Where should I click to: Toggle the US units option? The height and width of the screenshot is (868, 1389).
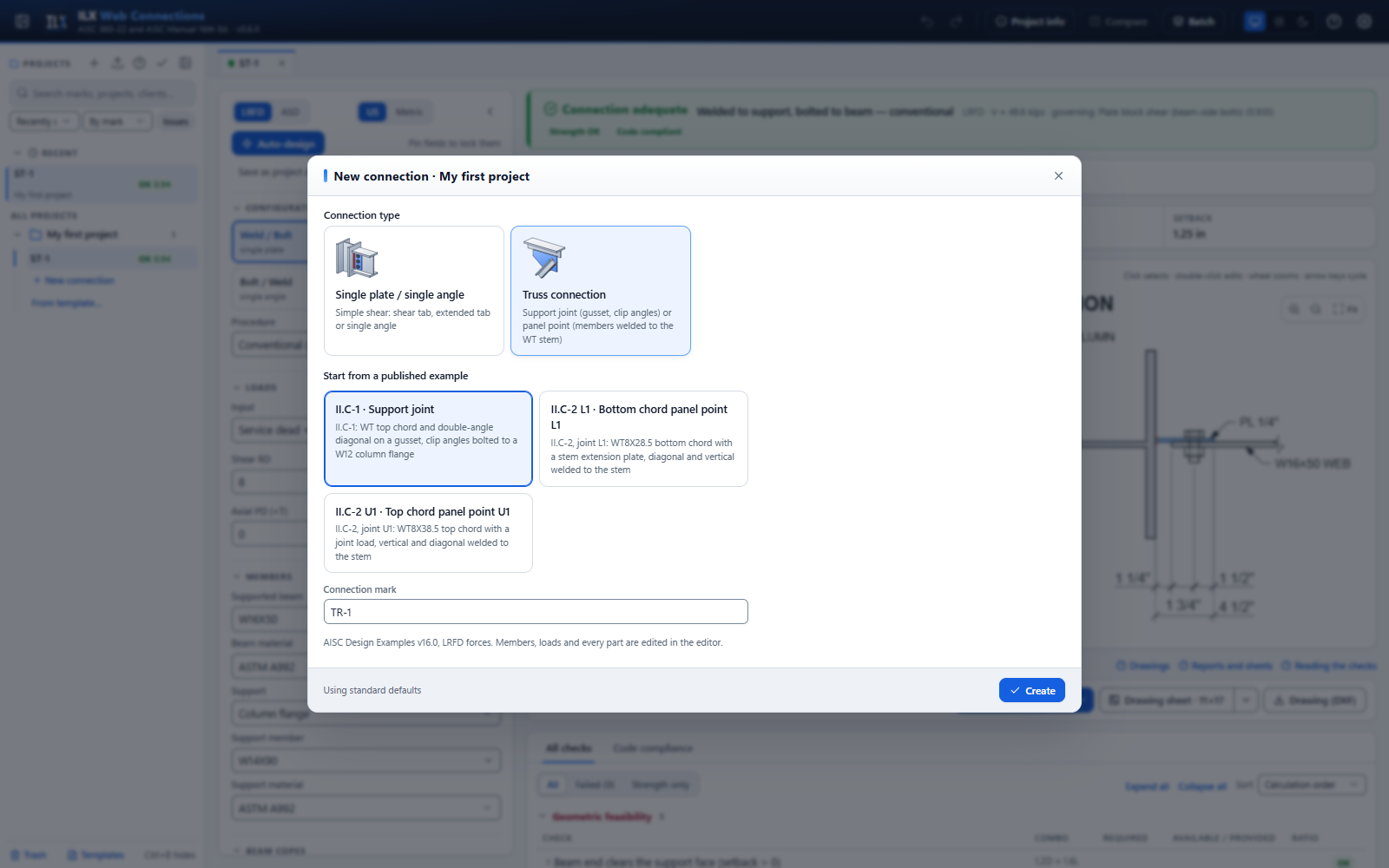(372, 112)
